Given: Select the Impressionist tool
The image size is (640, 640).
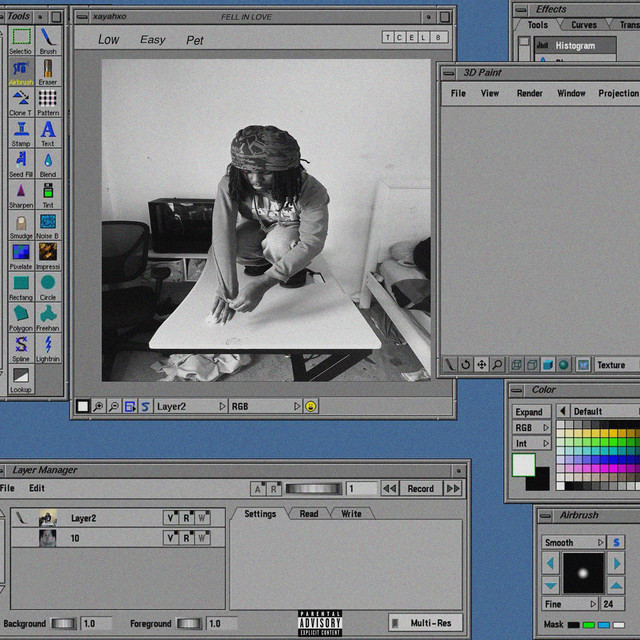Looking at the screenshot, I should point(48,256).
